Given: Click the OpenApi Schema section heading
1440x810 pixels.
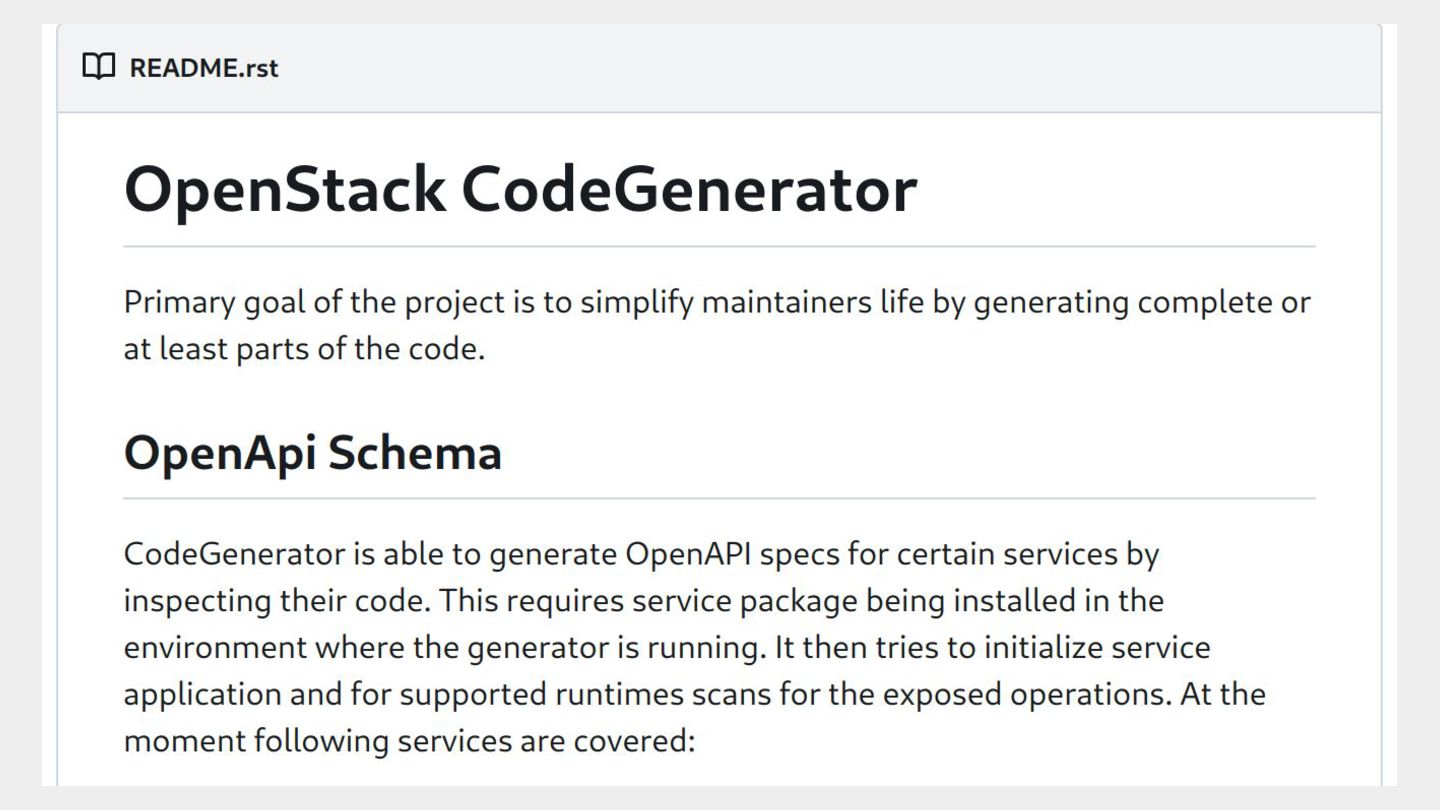Looking at the screenshot, I should click(312, 452).
